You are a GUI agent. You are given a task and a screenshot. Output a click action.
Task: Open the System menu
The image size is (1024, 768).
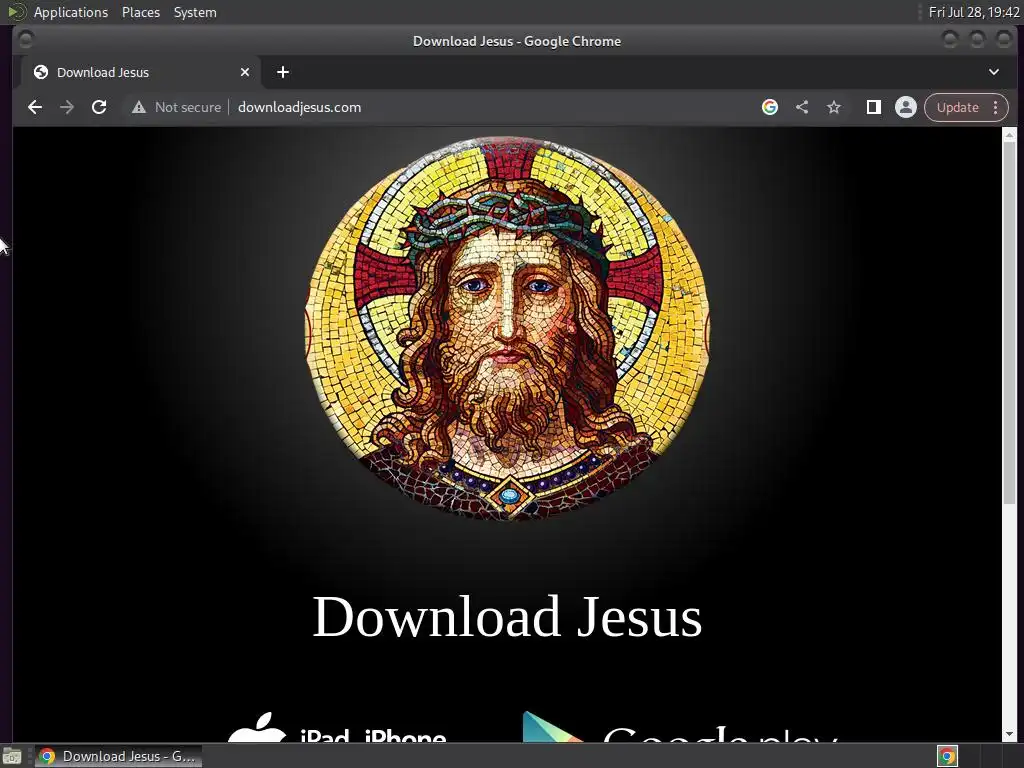[195, 12]
